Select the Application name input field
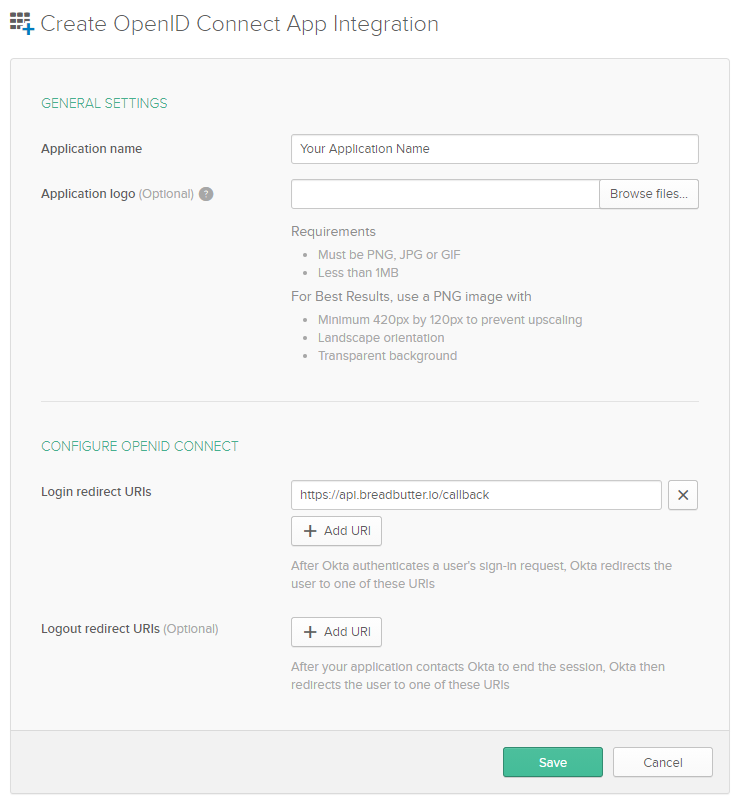The image size is (740, 805). (x=494, y=148)
